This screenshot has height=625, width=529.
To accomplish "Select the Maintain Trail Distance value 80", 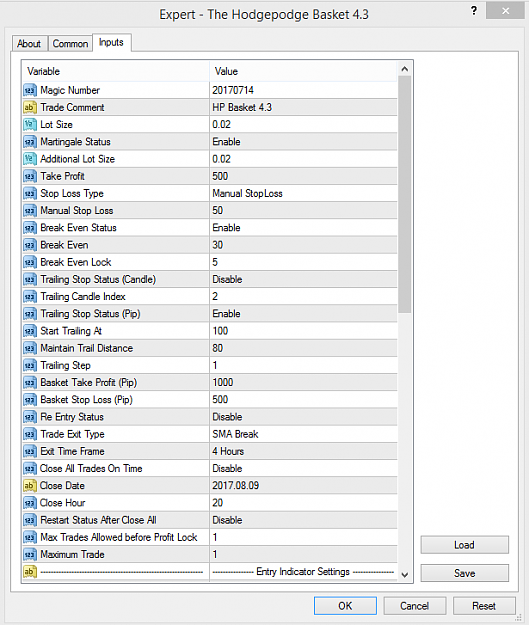I will pyautogui.click(x=303, y=348).
